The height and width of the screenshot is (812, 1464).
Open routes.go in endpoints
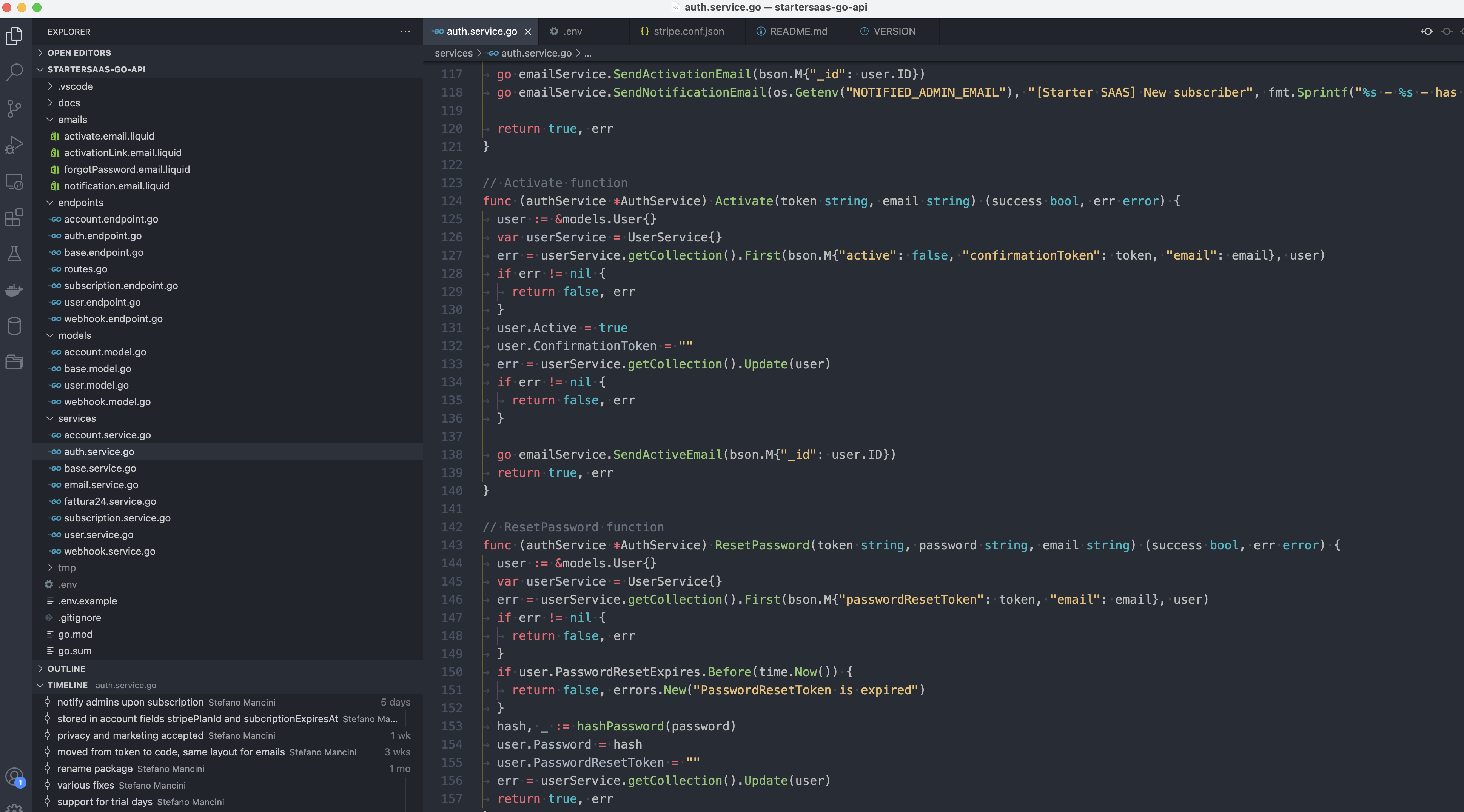227,269
